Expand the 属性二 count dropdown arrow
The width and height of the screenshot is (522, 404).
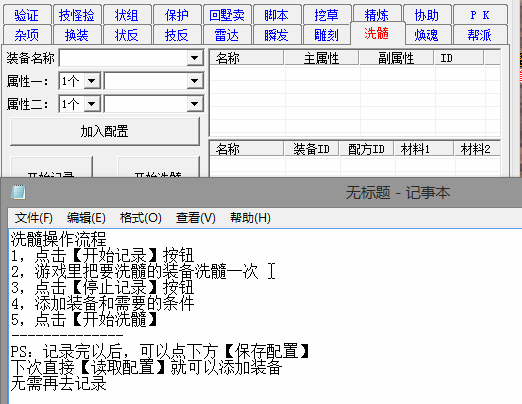coord(91,104)
